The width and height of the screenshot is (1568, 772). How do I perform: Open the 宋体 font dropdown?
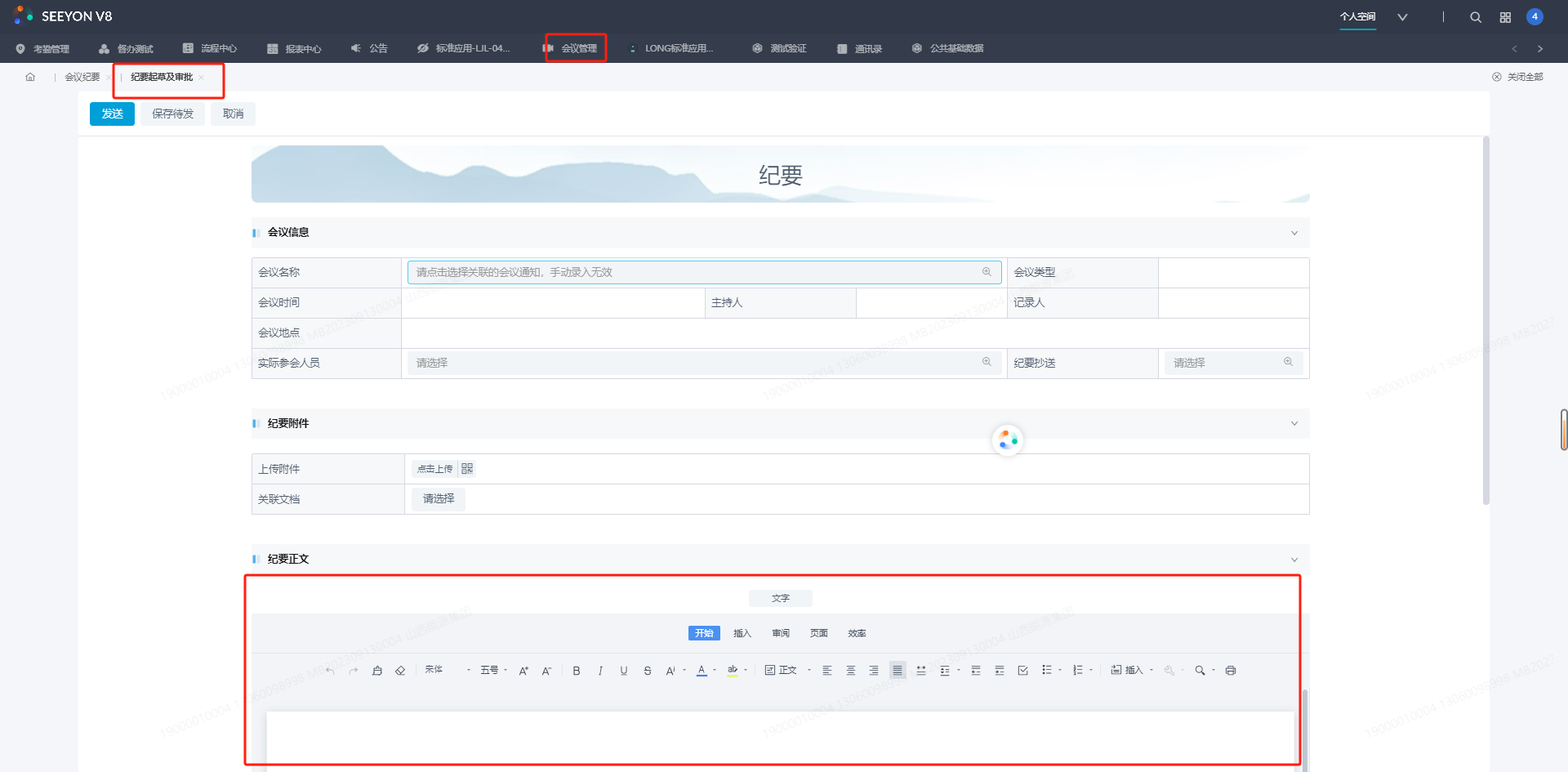coord(447,671)
